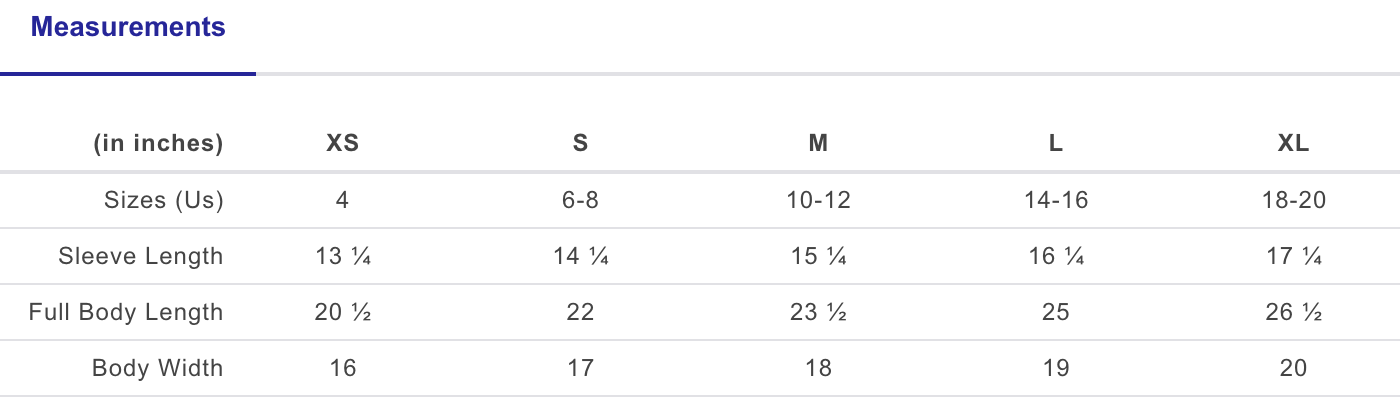1400x406 pixels.
Task: Open the Measurements tab
Action: (x=128, y=28)
